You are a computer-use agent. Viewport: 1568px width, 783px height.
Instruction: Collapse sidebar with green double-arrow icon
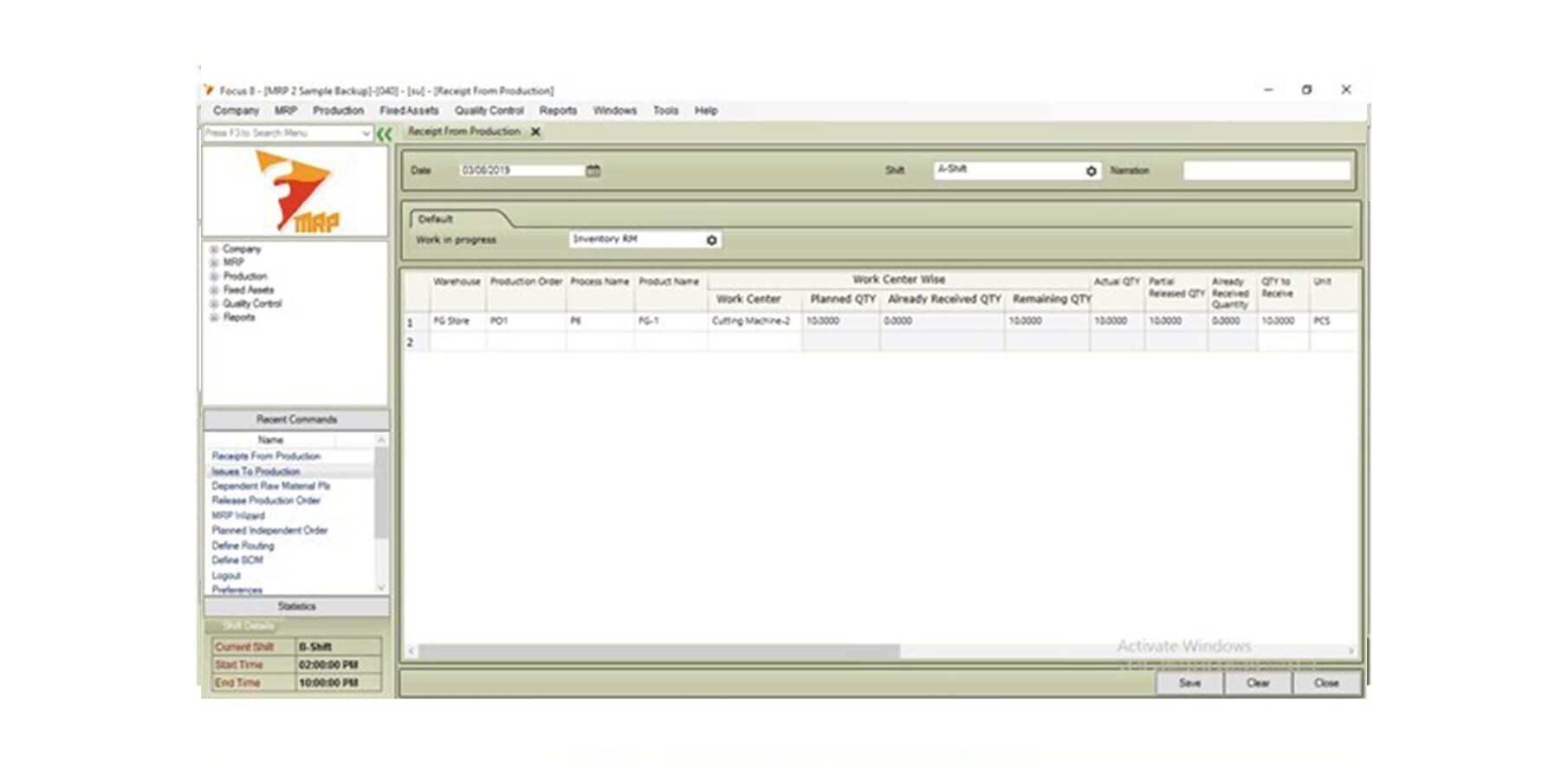[x=385, y=133]
